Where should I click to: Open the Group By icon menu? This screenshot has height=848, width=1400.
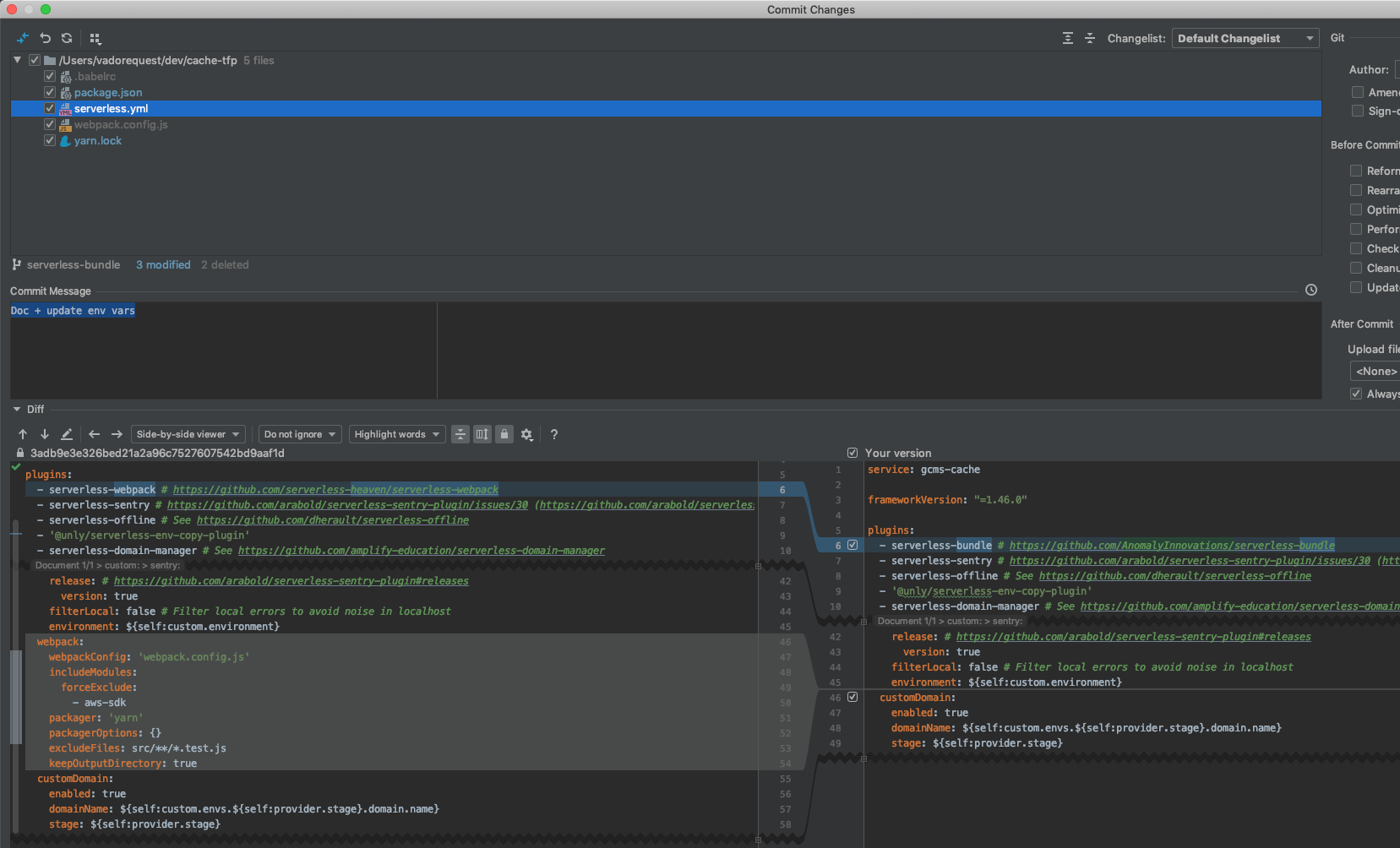95,39
